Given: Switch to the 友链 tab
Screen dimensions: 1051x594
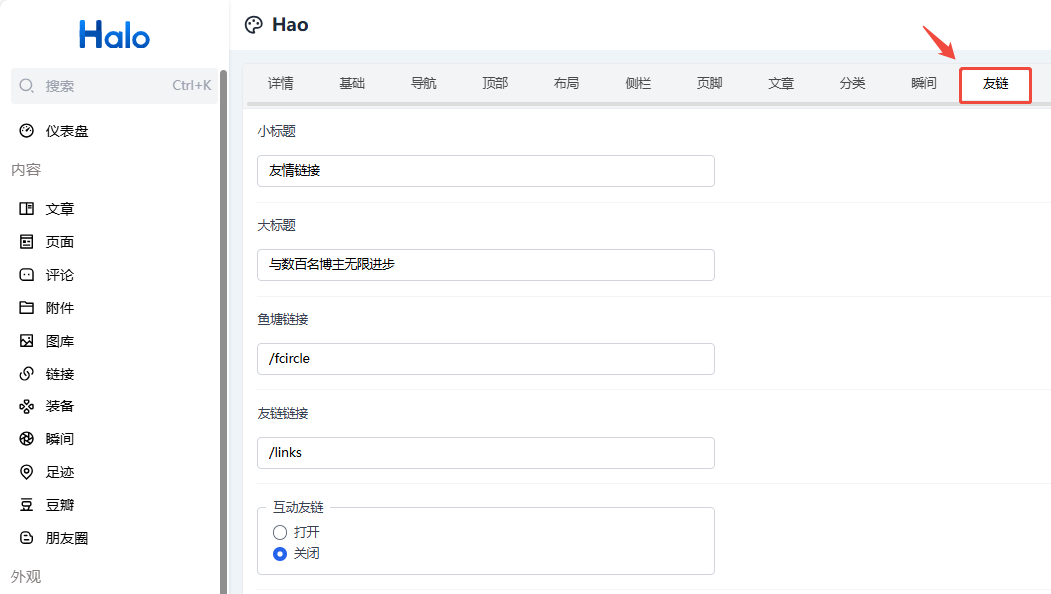Looking at the screenshot, I should coord(995,84).
